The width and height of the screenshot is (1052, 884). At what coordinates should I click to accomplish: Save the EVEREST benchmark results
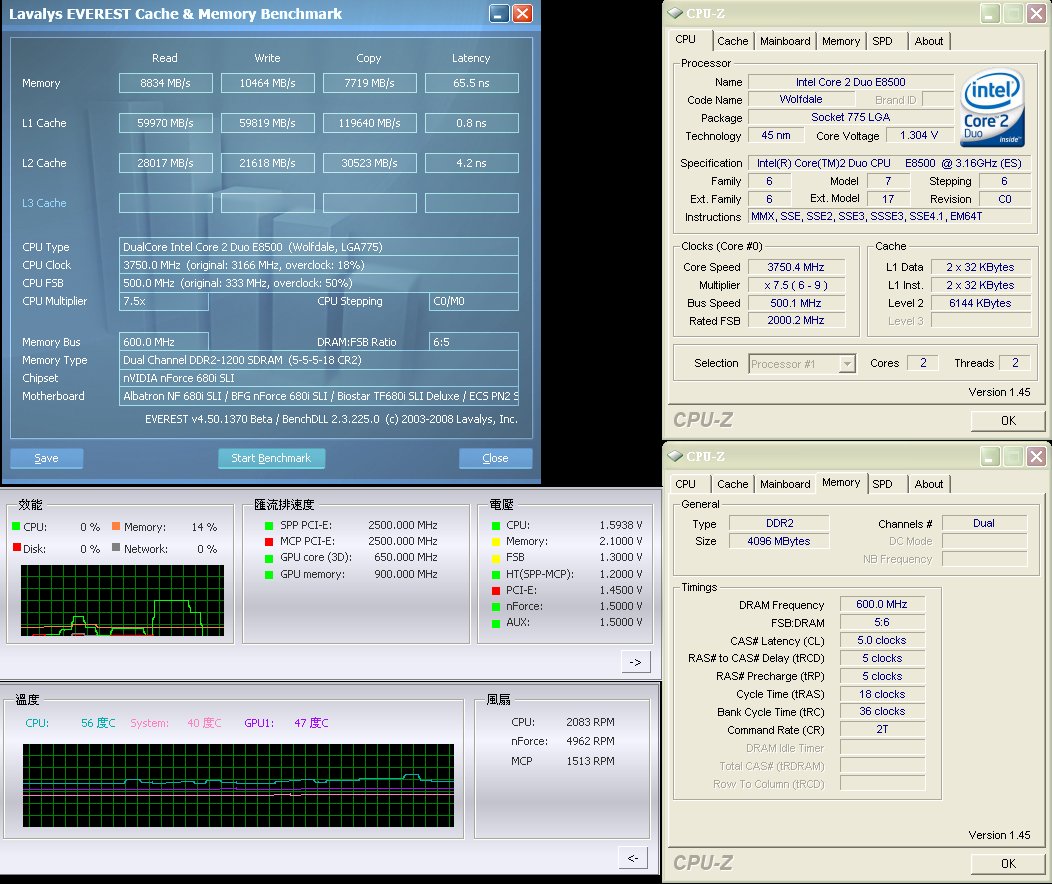(46, 458)
